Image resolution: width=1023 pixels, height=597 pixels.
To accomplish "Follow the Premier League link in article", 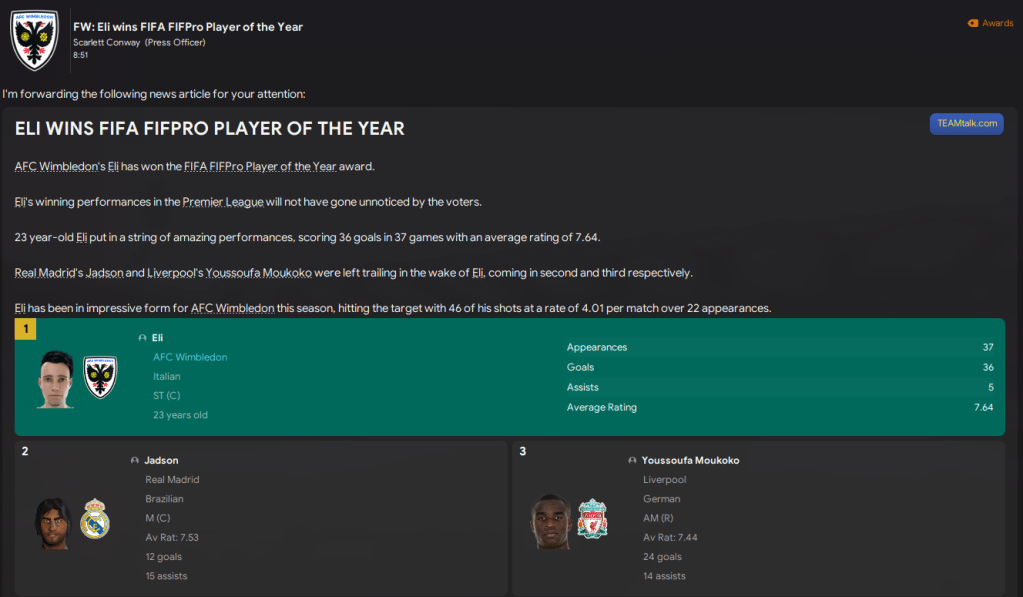I will (x=223, y=202).
